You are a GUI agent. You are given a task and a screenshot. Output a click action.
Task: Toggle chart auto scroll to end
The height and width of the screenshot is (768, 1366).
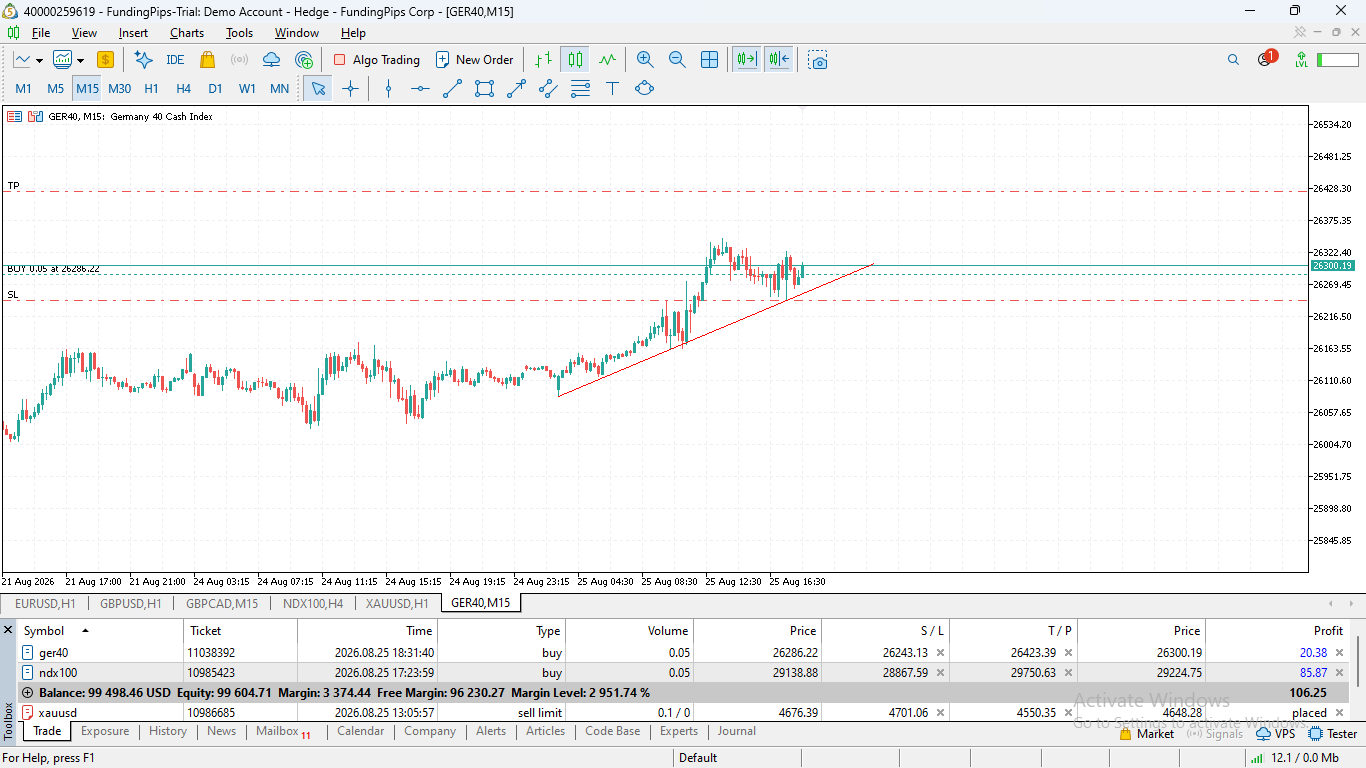(746, 60)
